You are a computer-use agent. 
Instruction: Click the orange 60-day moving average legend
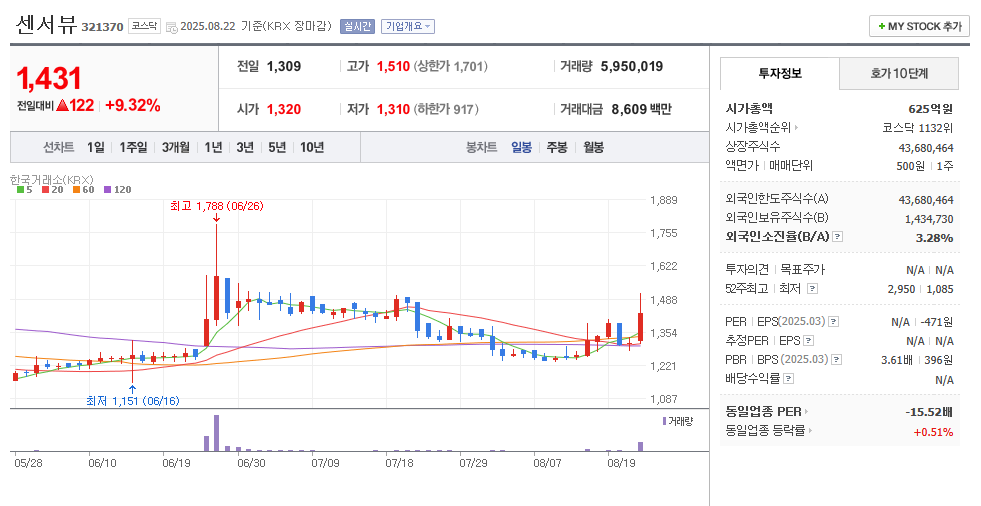coord(83,190)
